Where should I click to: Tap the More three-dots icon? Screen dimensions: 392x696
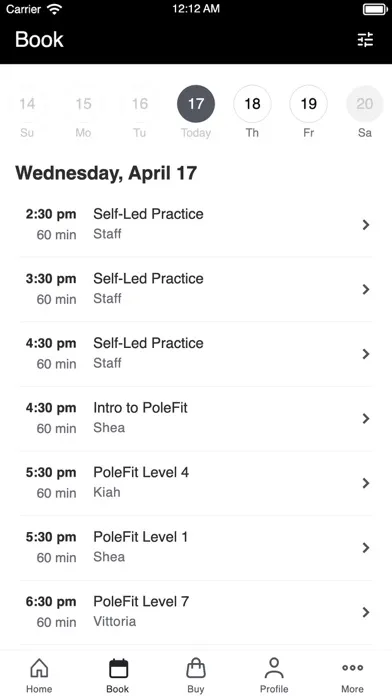coord(352,668)
